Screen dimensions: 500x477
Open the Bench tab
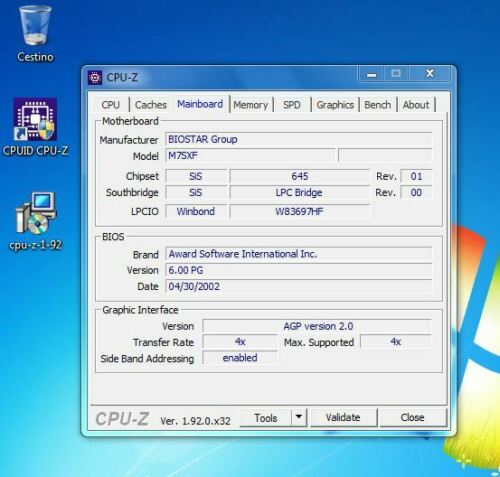[x=377, y=105]
